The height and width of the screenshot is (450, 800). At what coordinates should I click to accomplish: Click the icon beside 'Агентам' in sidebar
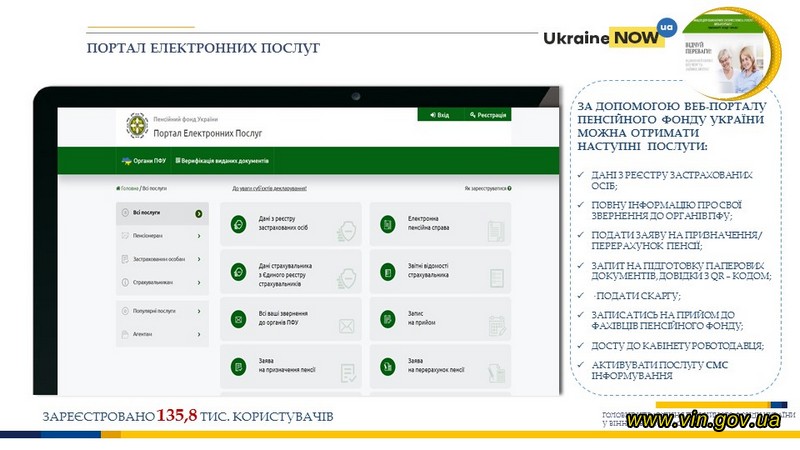(125, 334)
